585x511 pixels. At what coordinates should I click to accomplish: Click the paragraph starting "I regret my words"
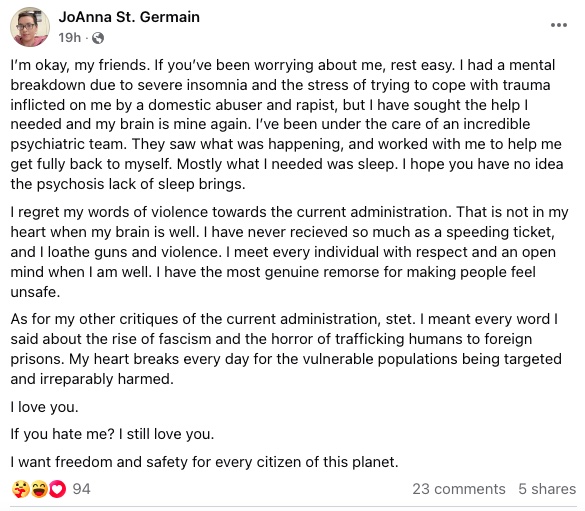coord(289,252)
